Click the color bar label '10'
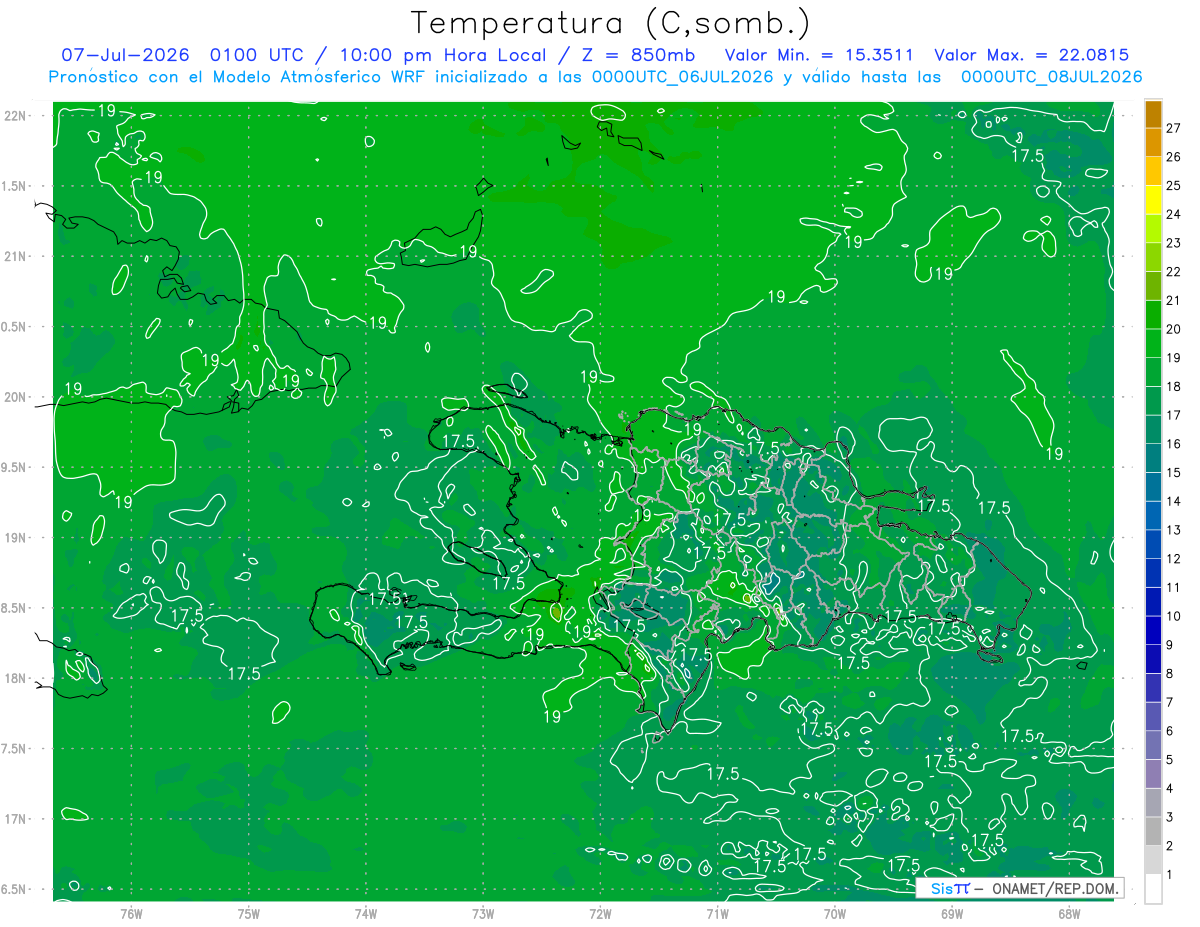Image resolution: width=1200 pixels, height=927 pixels. (1174, 616)
